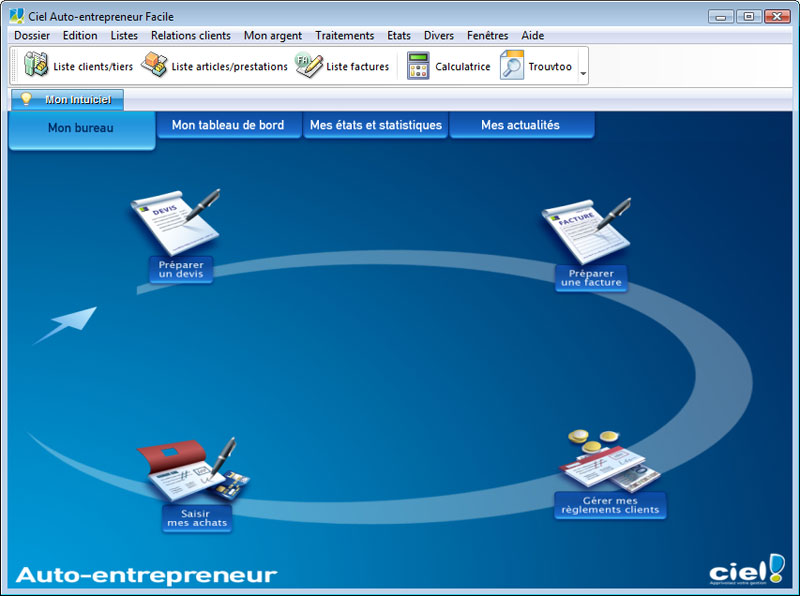Click the Mon Intuiciel lightbulb icon
The width and height of the screenshot is (800, 596).
pyautogui.click(x=26, y=98)
